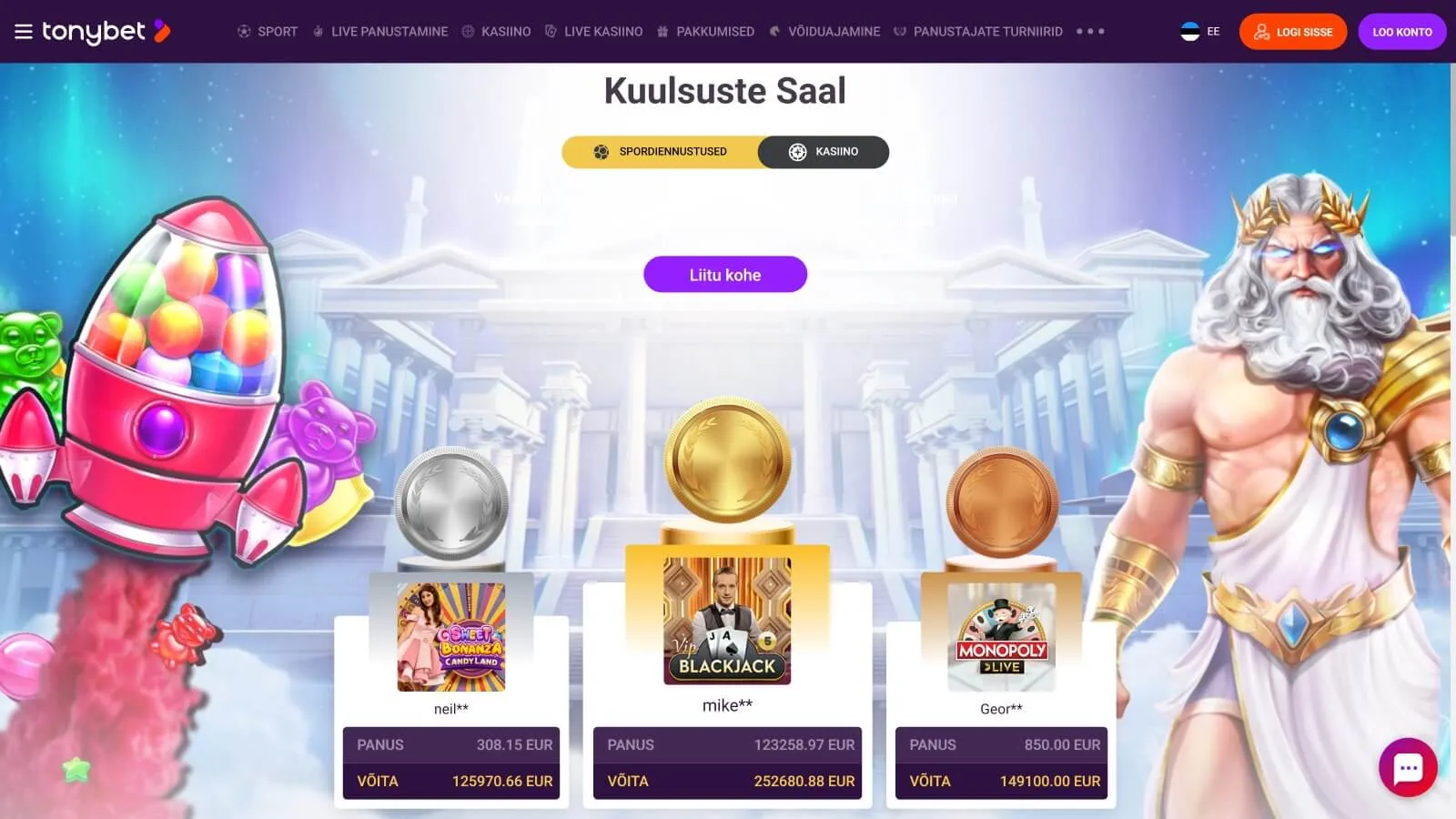1456x819 pixels.
Task: Click the Liitu kohe button
Action: coord(725,275)
